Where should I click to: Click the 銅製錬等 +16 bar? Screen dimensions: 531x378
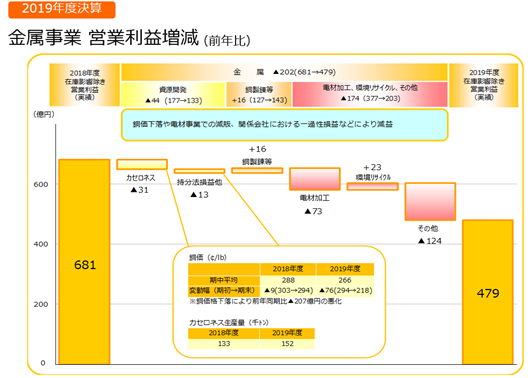(x=257, y=170)
